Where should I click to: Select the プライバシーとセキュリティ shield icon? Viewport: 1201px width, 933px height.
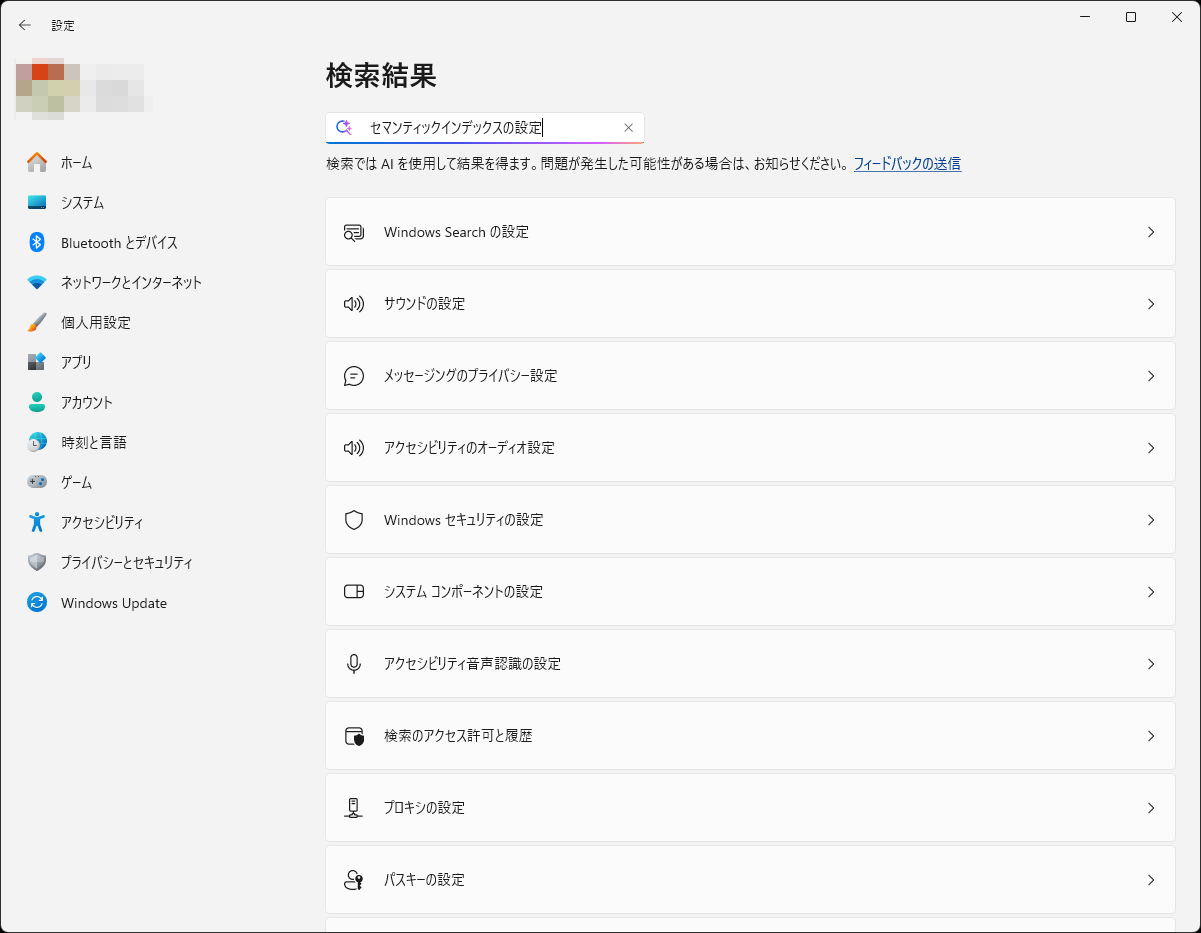[x=36, y=562]
